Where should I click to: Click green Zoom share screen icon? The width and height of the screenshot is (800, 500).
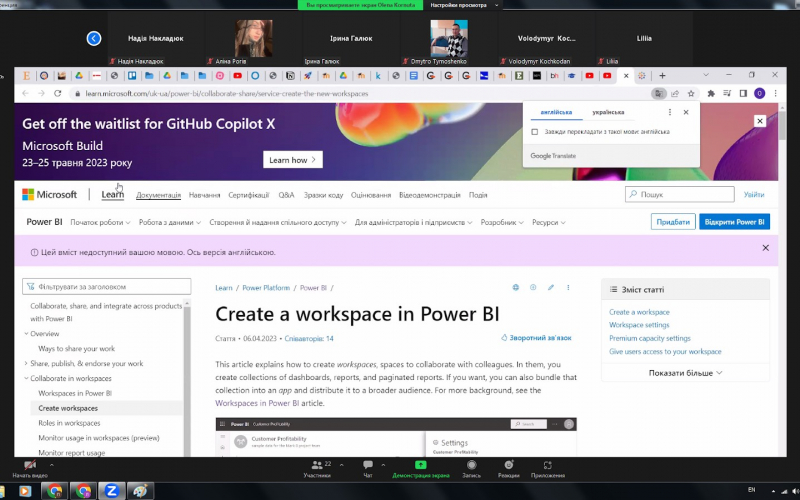pos(420,465)
